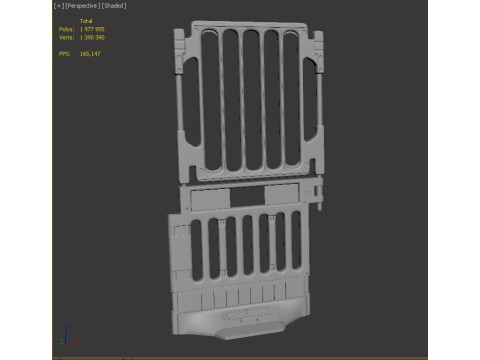This screenshot has height=360, width=480.
Task: Click the FPS value 165,147
Action: click(90, 54)
